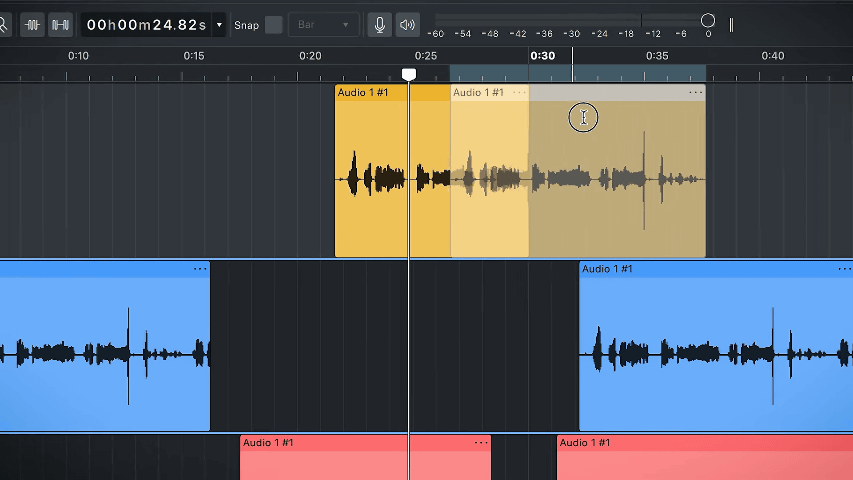
Task: Open the time format dropdown arrow
Action: (x=219, y=25)
